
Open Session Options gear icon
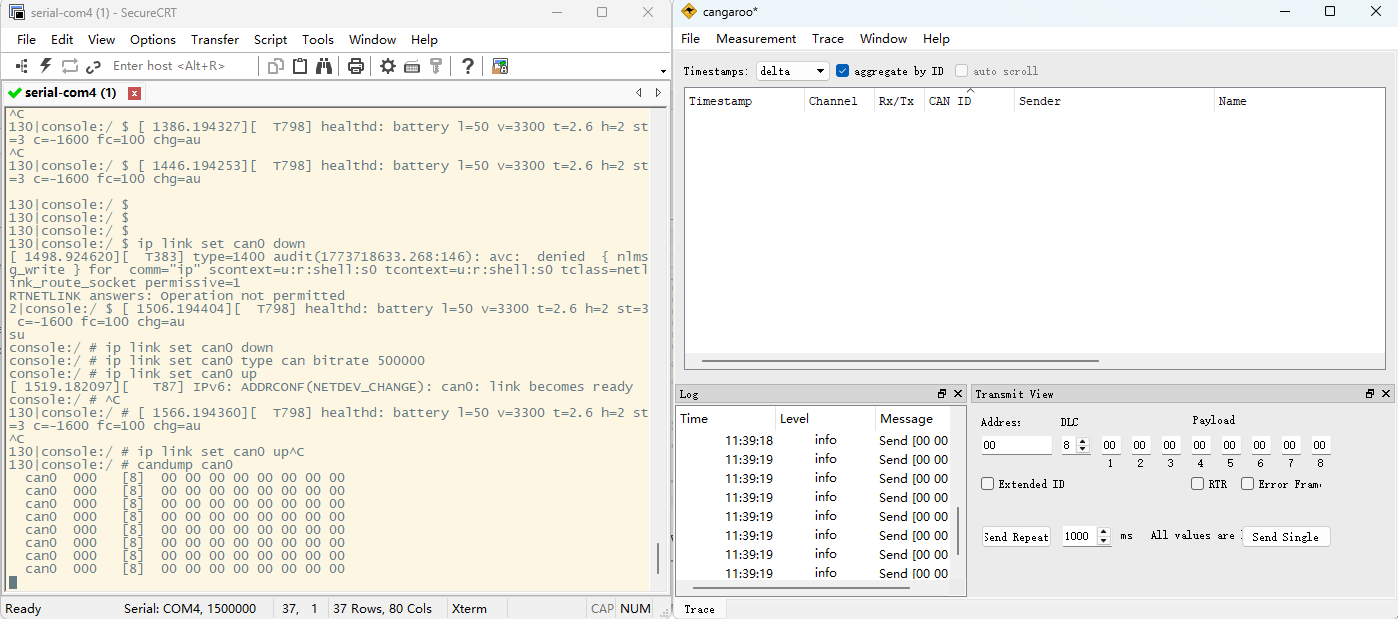[x=388, y=66]
